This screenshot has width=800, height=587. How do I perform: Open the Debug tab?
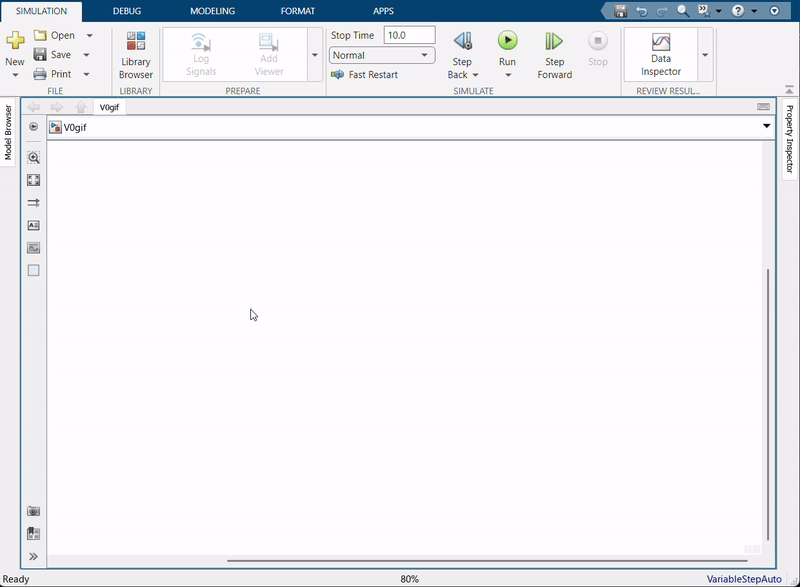[x=127, y=11]
